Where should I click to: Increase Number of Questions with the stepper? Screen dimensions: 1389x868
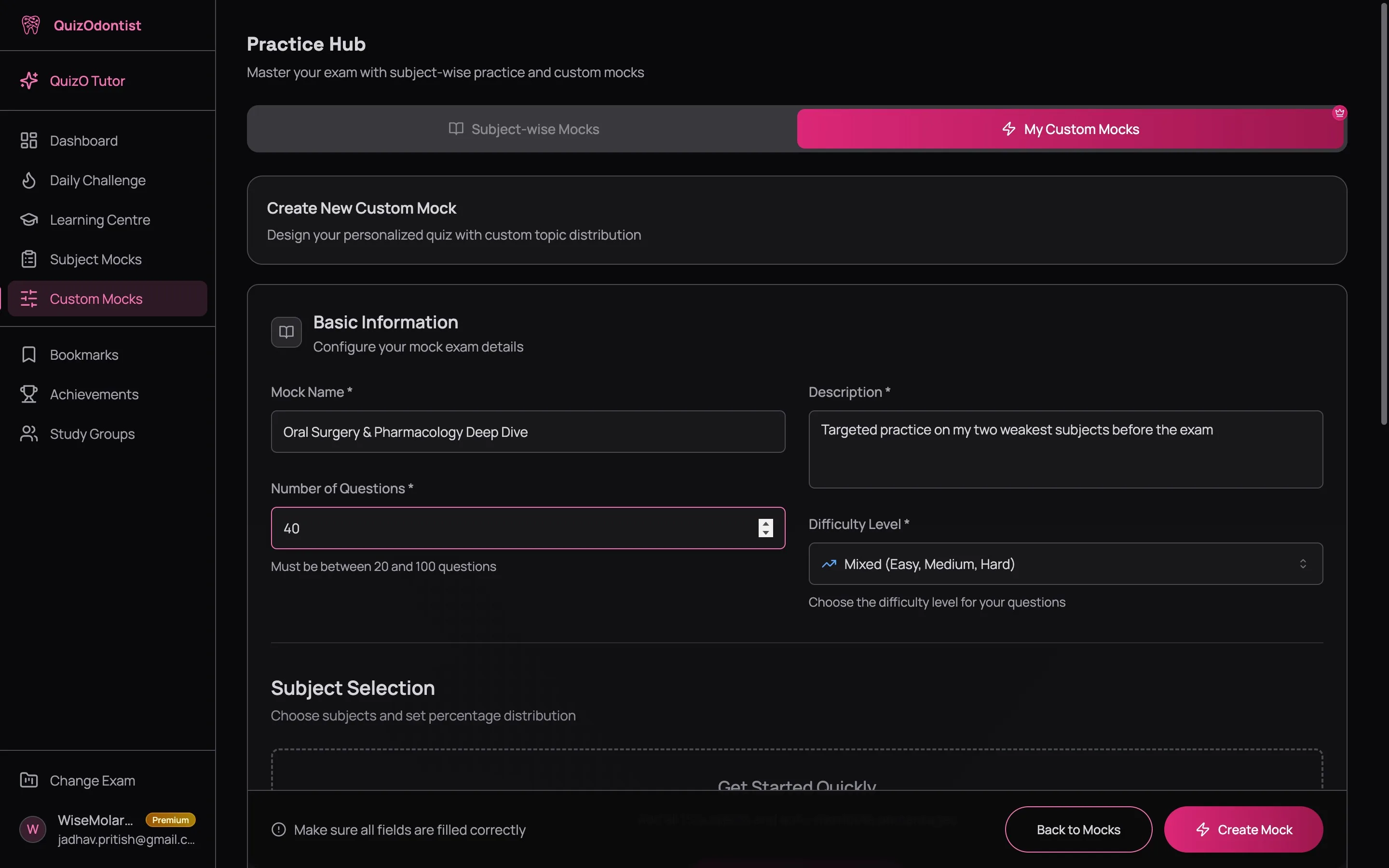coord(766,522)
